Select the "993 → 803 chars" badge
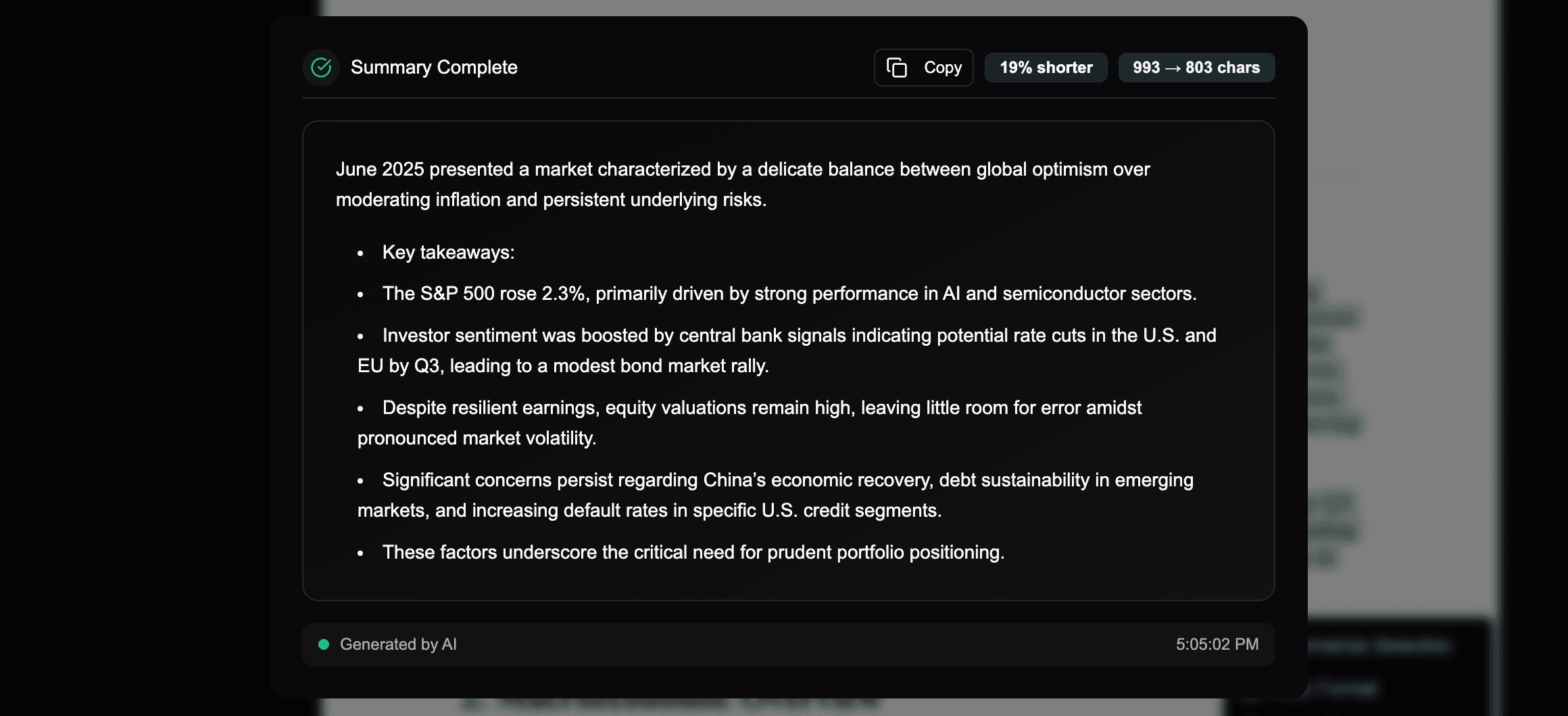 [1196, 68]
